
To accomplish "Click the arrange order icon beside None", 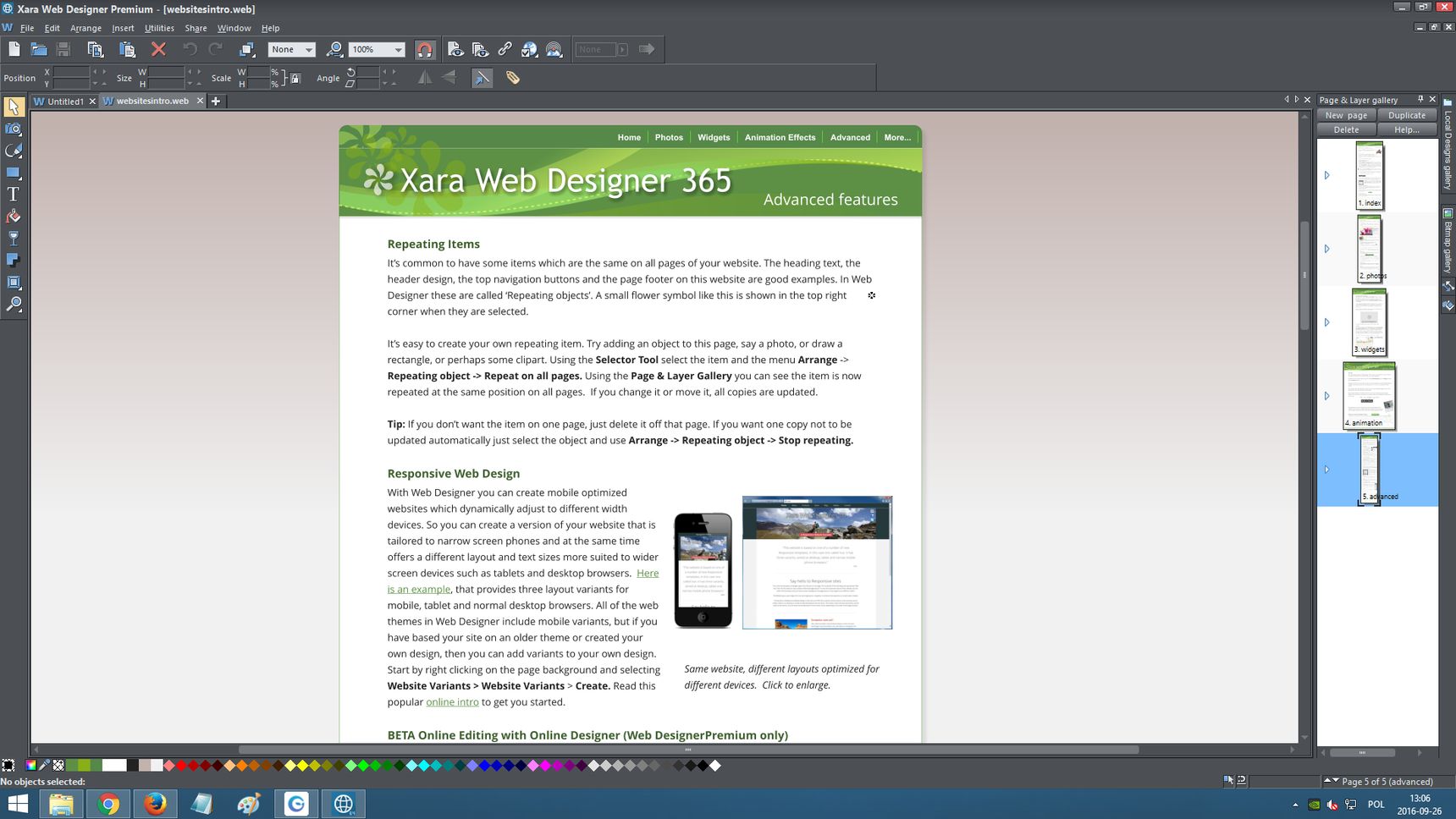I will point(247,50).
